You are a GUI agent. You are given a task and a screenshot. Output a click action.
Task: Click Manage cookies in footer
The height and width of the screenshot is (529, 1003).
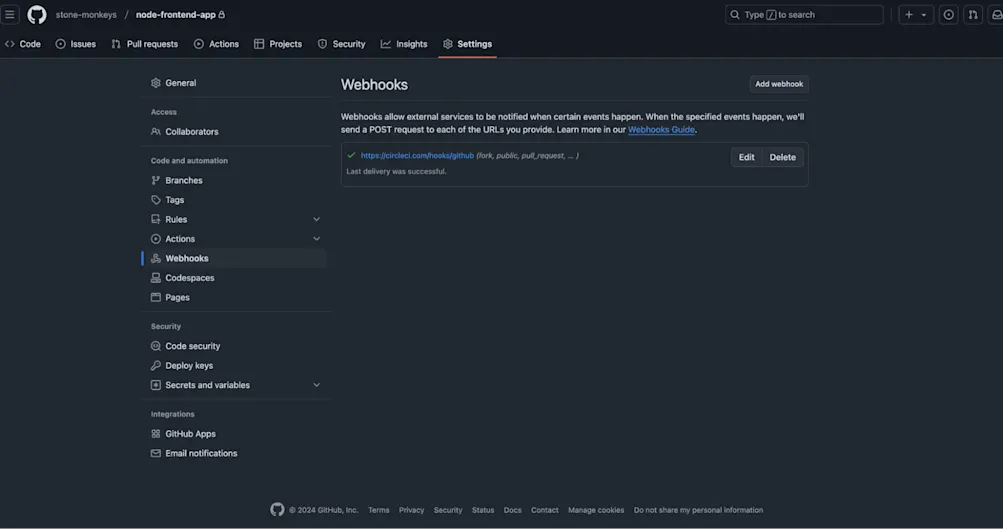(596, 510)
